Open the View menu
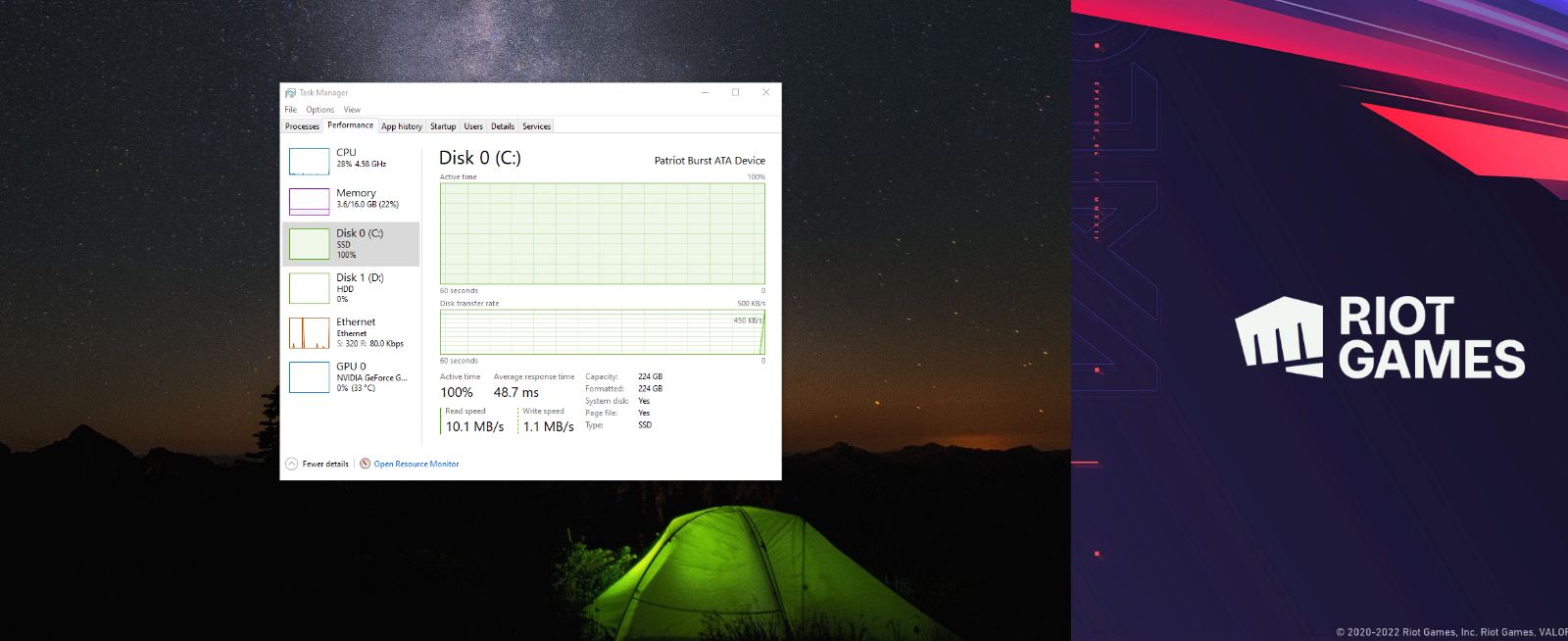1568x641 pixels. coord(352,110)
